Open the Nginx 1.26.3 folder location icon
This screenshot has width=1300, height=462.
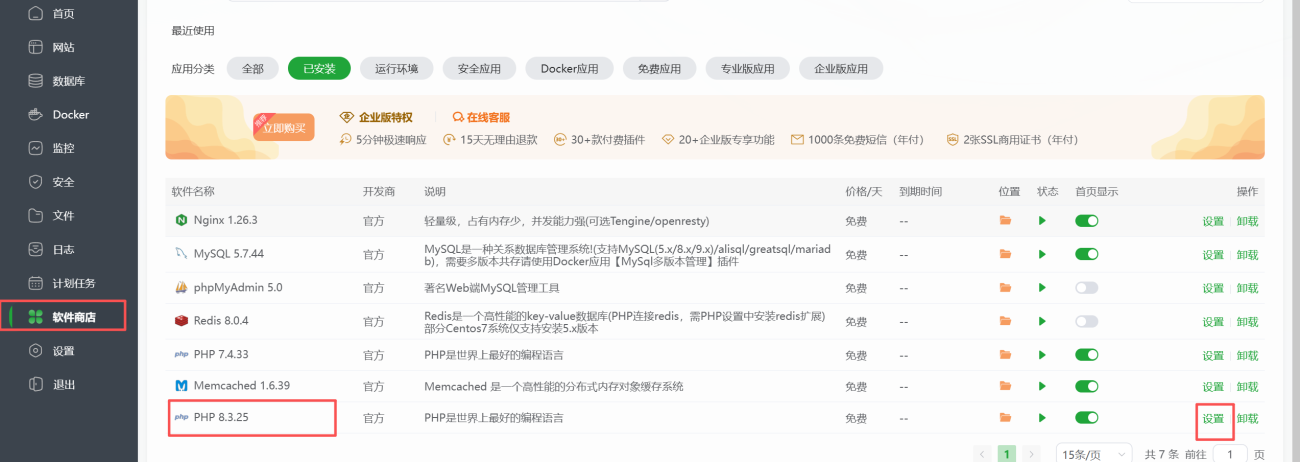click(x=1006, y=221)
